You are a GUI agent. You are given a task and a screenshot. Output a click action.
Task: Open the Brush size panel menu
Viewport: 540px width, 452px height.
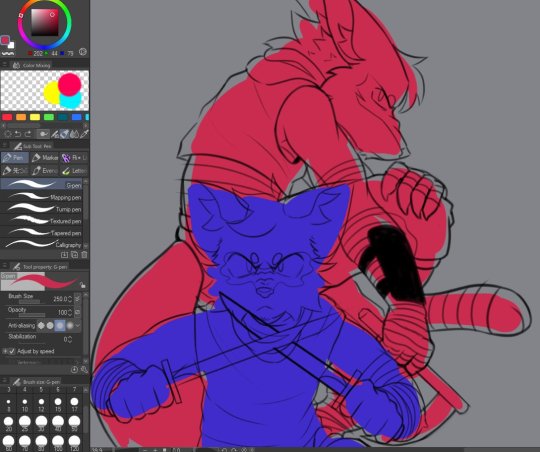point(4,381)
